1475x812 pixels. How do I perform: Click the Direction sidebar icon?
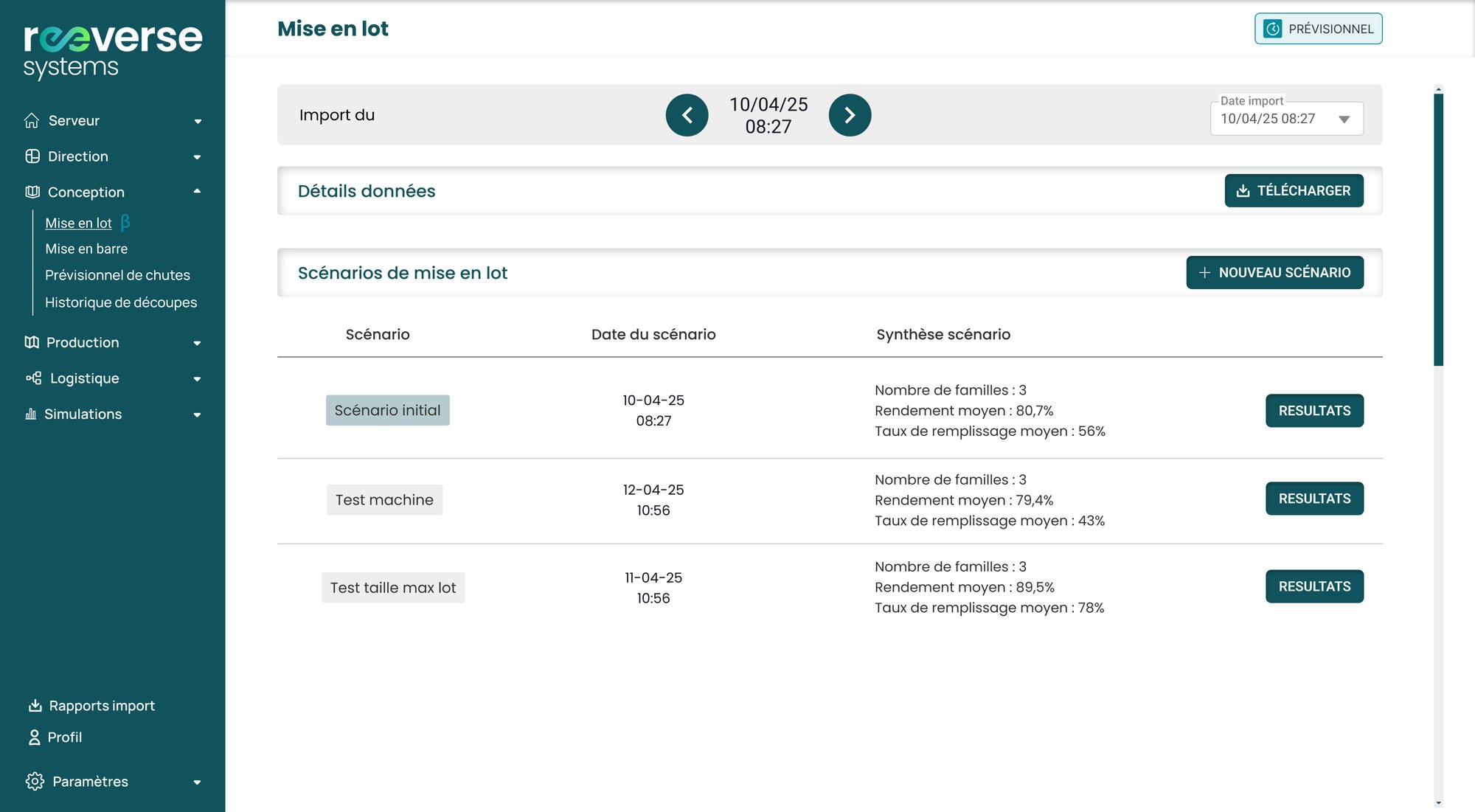click(32, 156)
